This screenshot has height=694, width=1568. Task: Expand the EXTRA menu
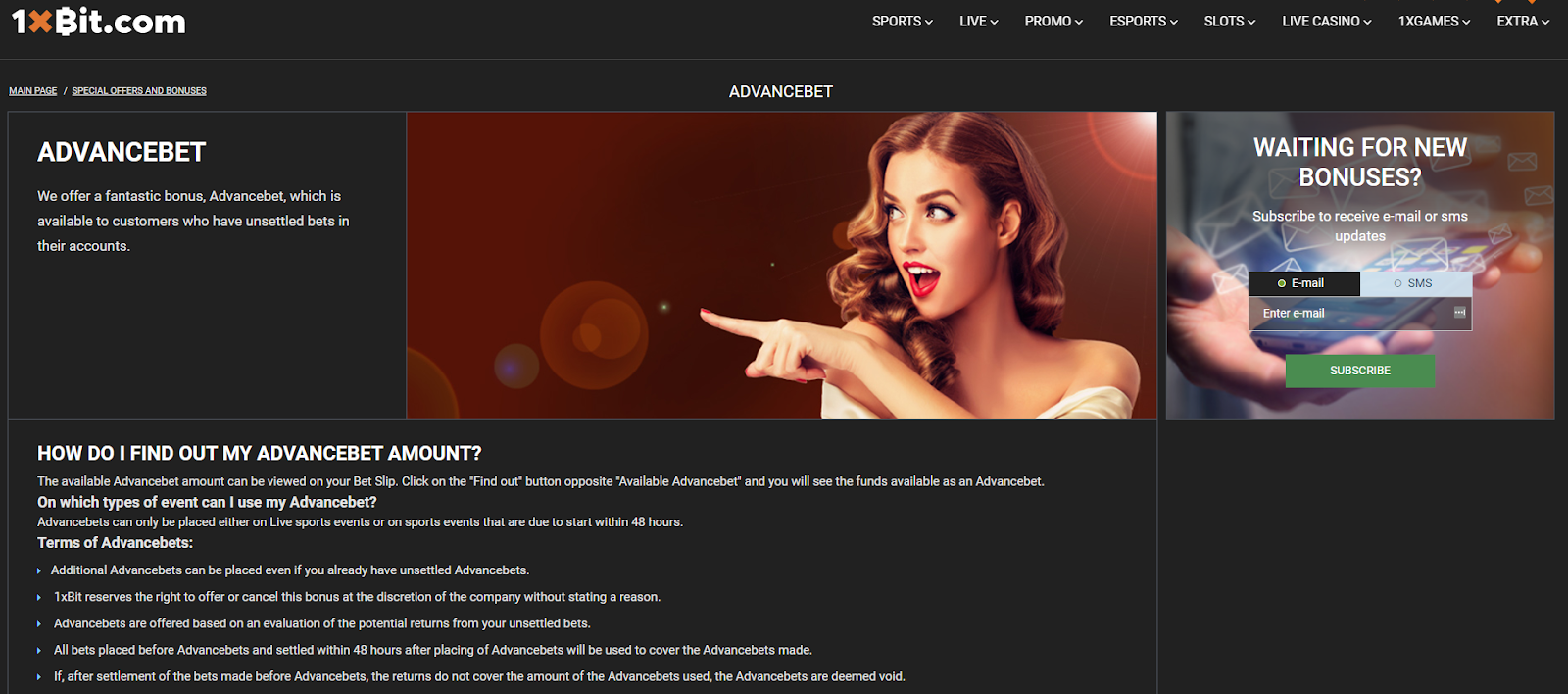pyautogui.click(x=1522, y=21)
